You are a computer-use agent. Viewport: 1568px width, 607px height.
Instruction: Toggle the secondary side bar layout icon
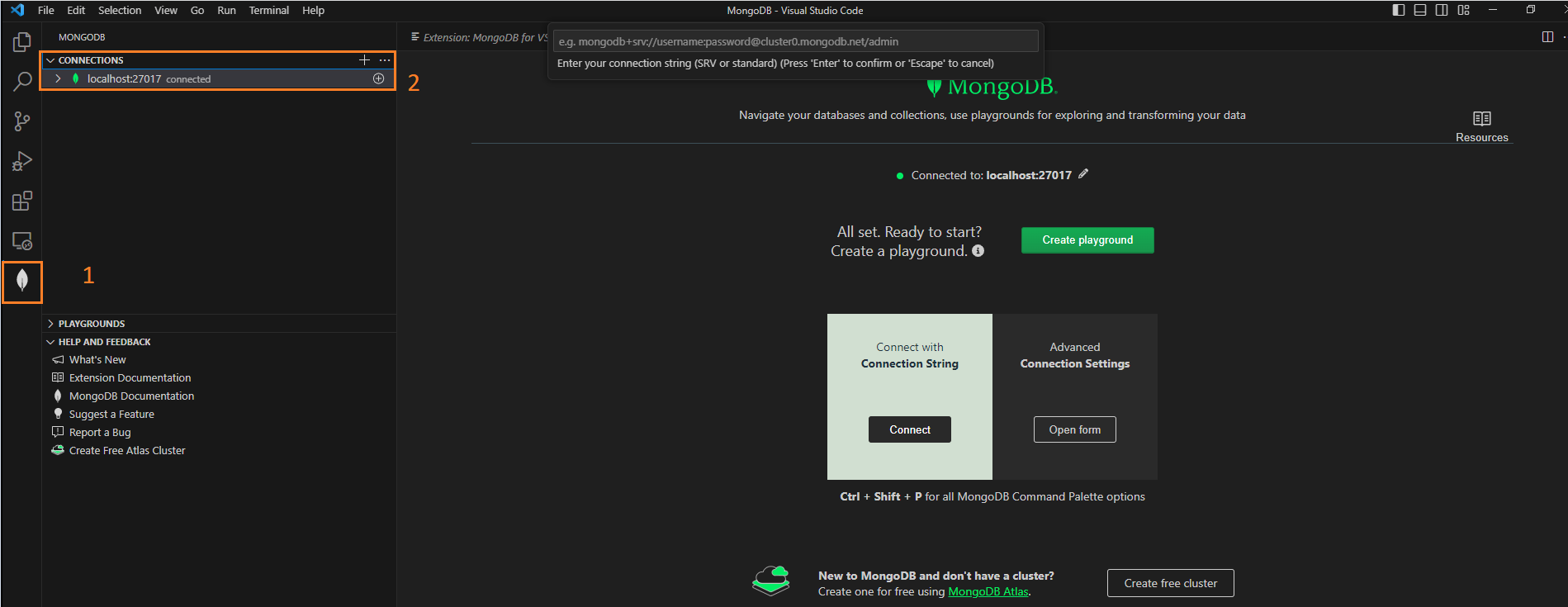(x=1442, y=10)
